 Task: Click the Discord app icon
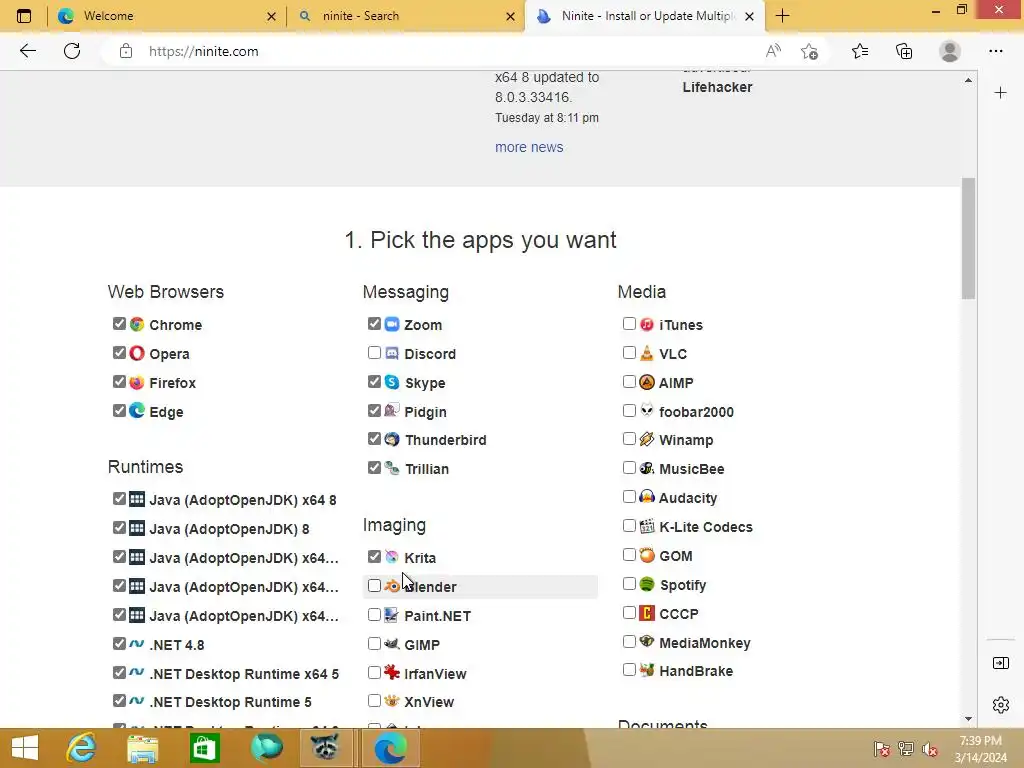tap(392, 353)
